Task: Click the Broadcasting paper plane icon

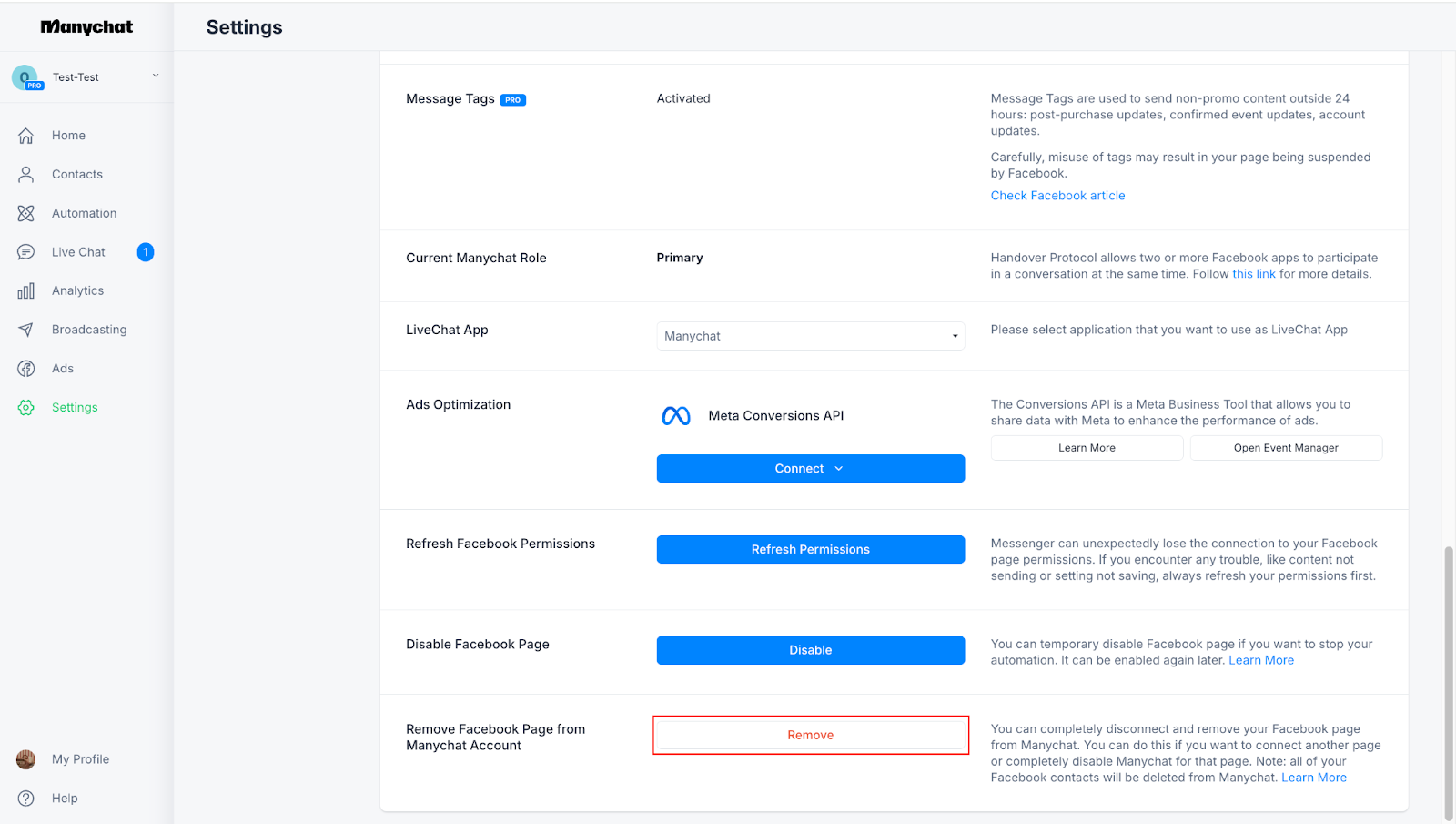Action: (x=26, y=330)
